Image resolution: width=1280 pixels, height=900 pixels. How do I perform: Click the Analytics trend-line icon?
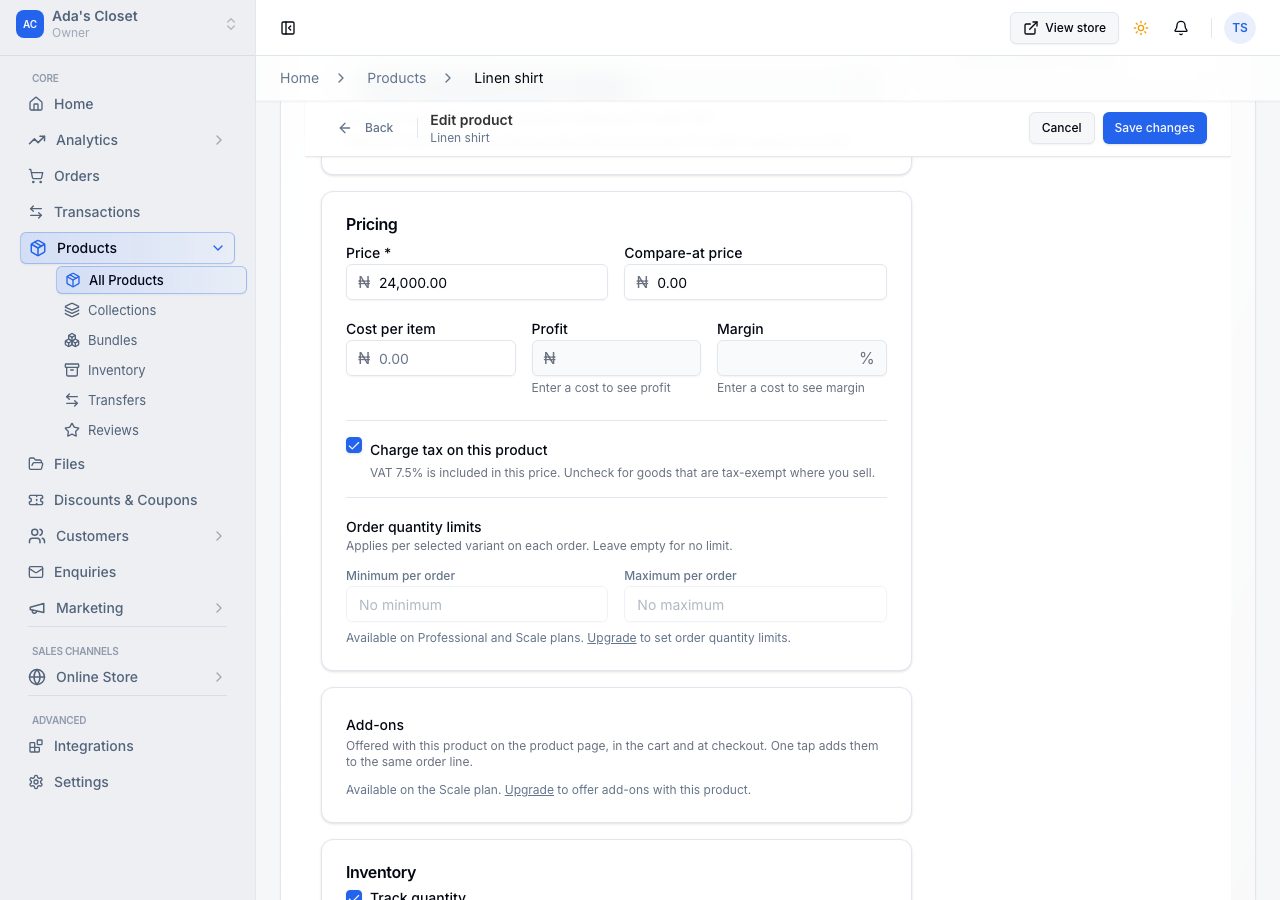[x=37, y=140]
